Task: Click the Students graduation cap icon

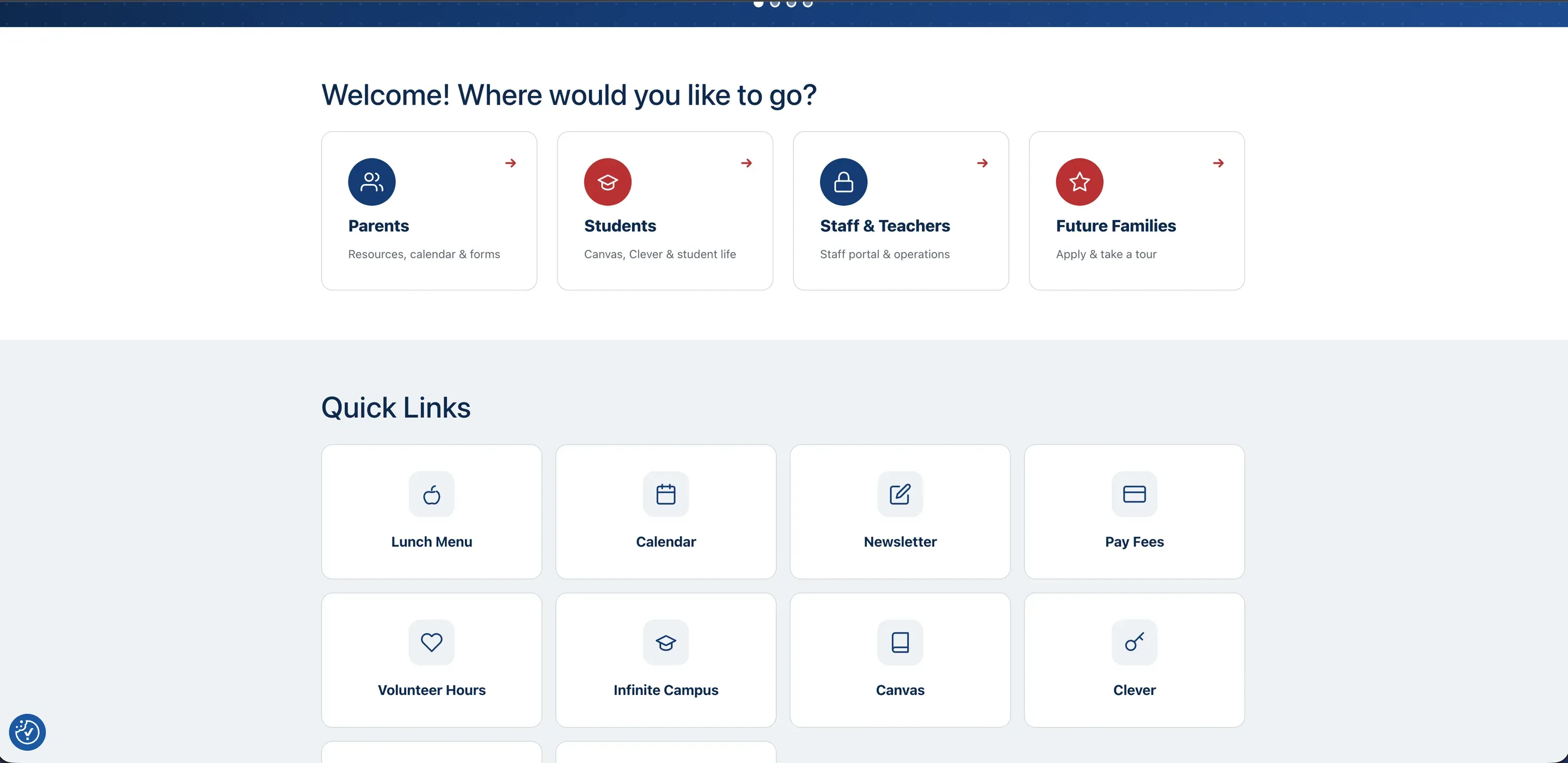Action: (608, 181)
